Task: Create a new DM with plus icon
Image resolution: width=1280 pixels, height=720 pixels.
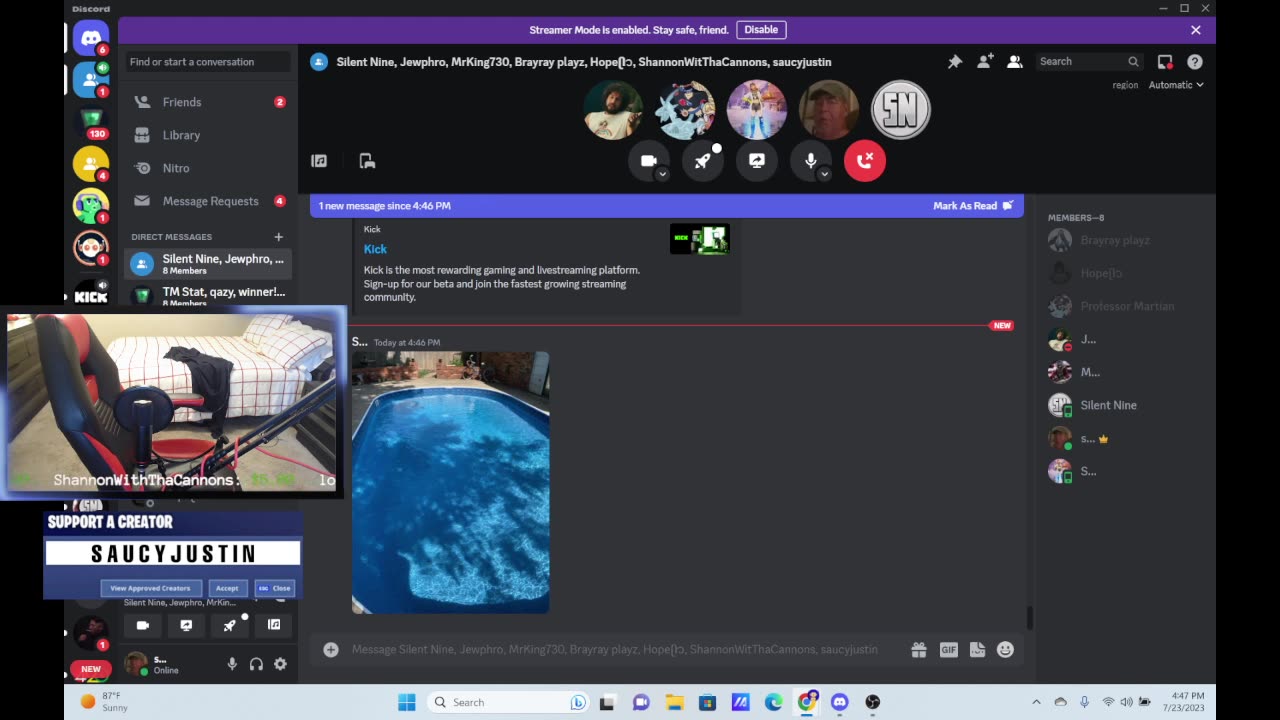Action: (279, 237)
